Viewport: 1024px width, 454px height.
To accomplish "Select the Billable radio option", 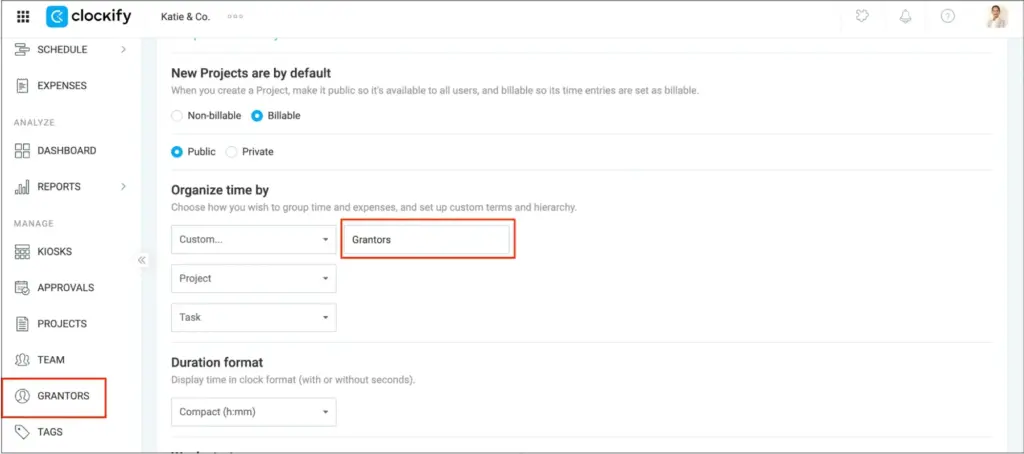I will pos(257,116).
